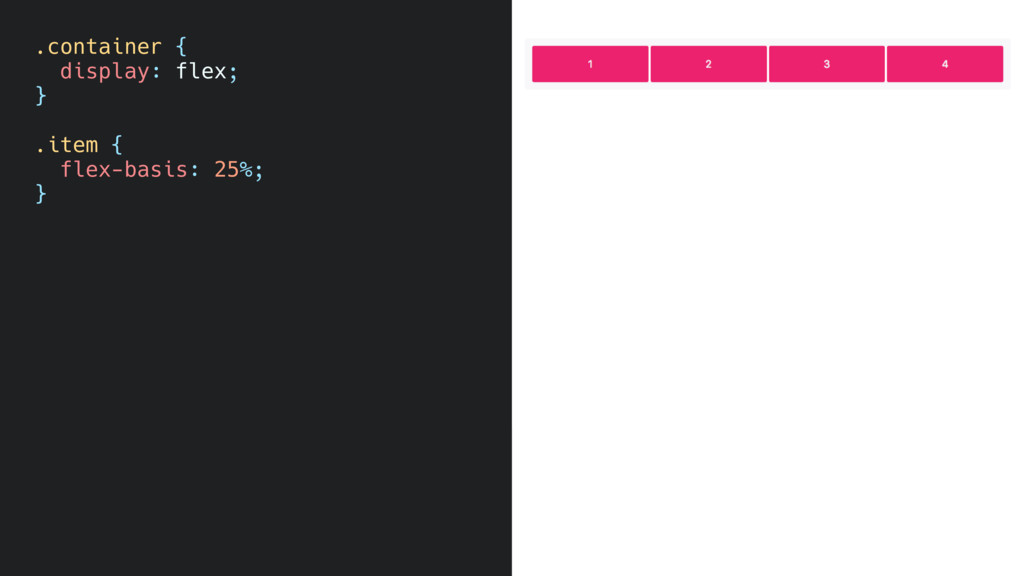Click empty dark code panel below CSS
This screenshot has height=576, width=1024.
pos(255,392)
